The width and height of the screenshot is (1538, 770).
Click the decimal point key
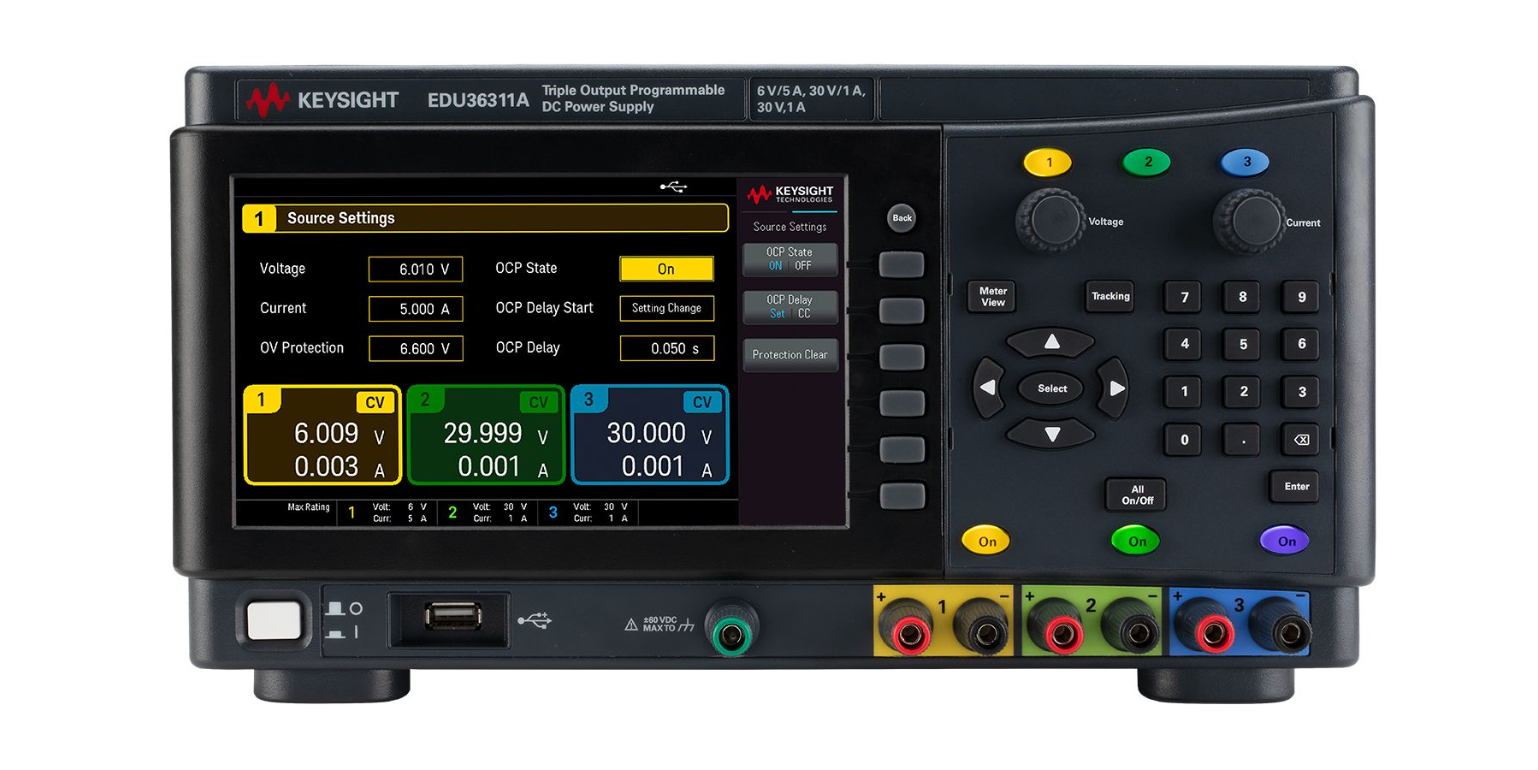click(1242, 439)
